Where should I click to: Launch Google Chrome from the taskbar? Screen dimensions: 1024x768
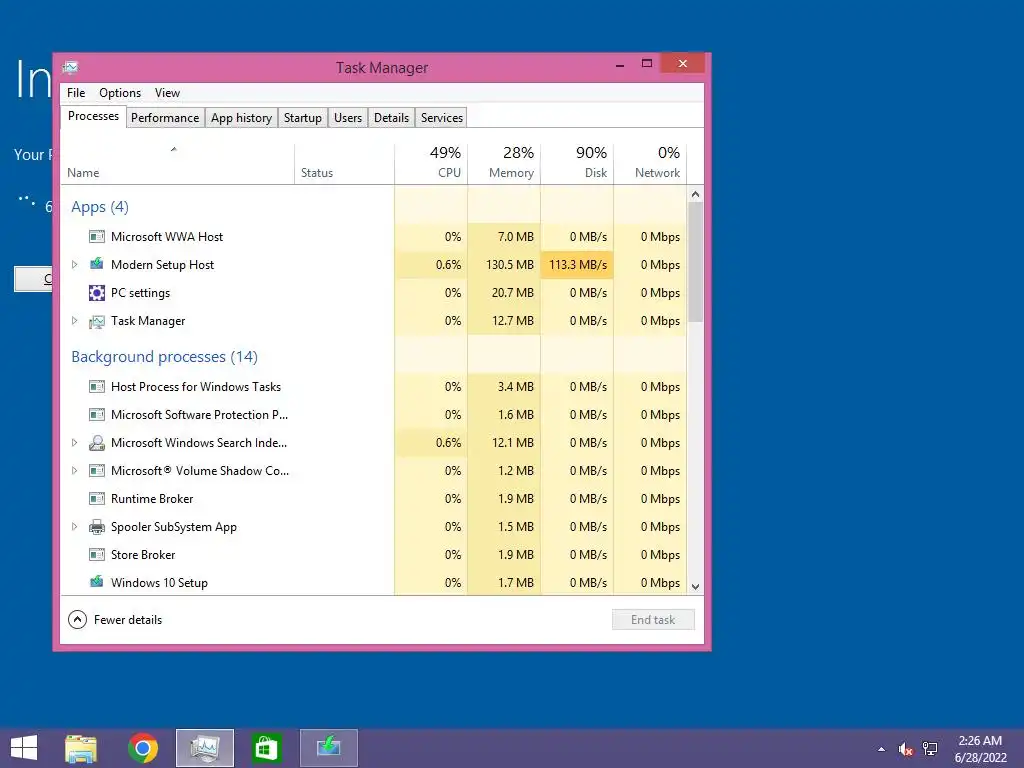pos(143,748)
